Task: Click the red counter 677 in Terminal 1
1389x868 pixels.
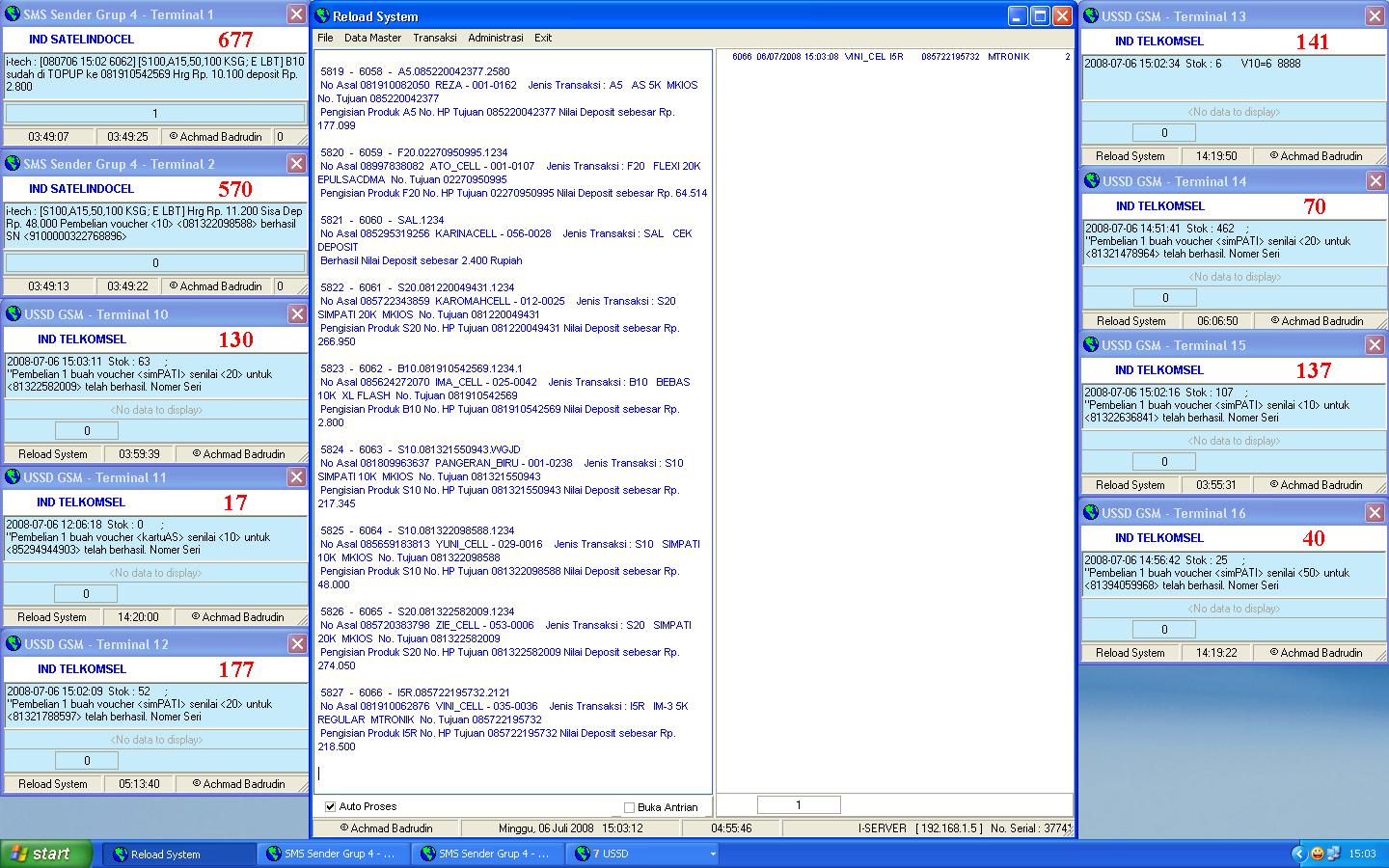Action: [235, 40]
